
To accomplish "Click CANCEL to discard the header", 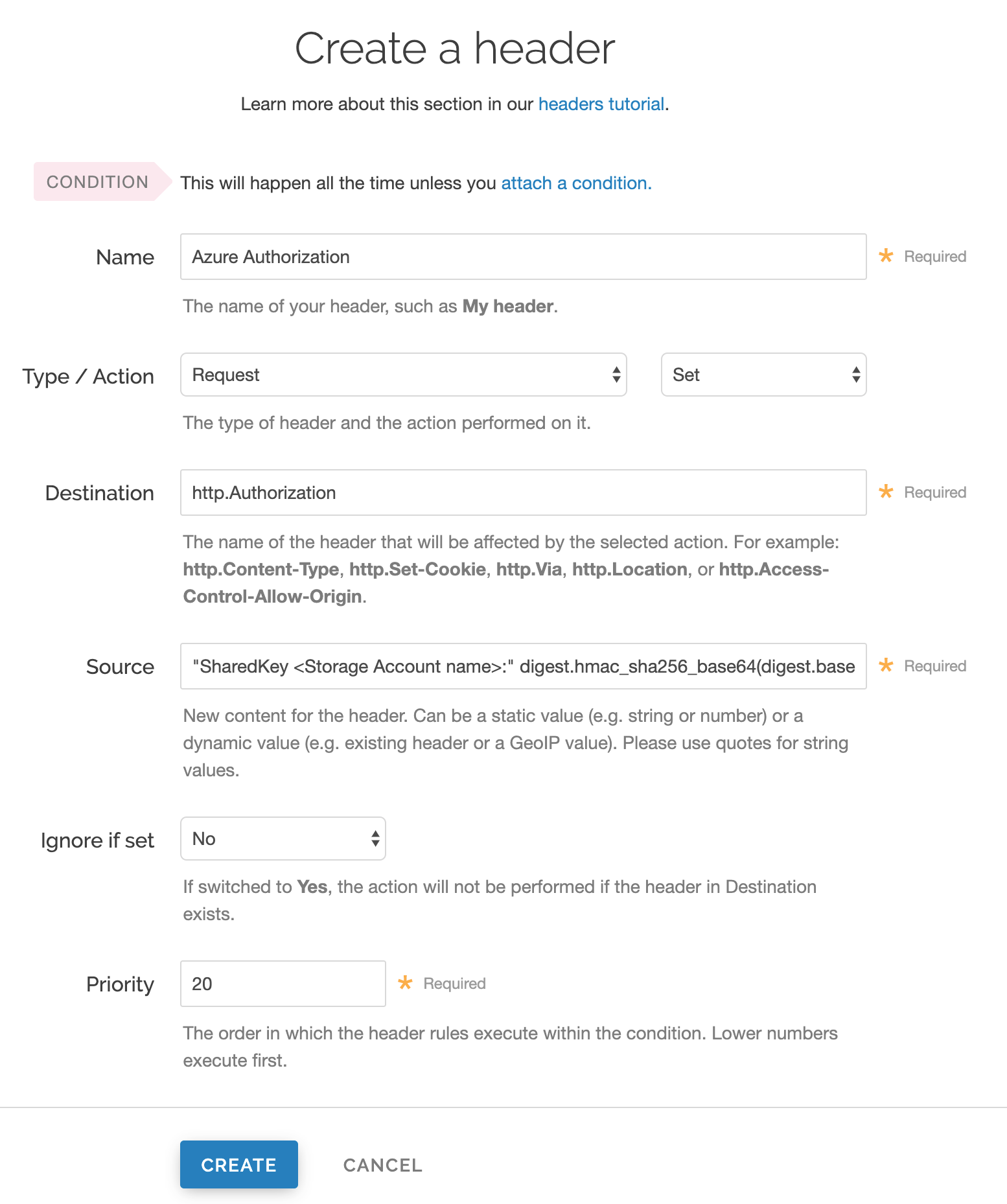I will (382, 1164).
